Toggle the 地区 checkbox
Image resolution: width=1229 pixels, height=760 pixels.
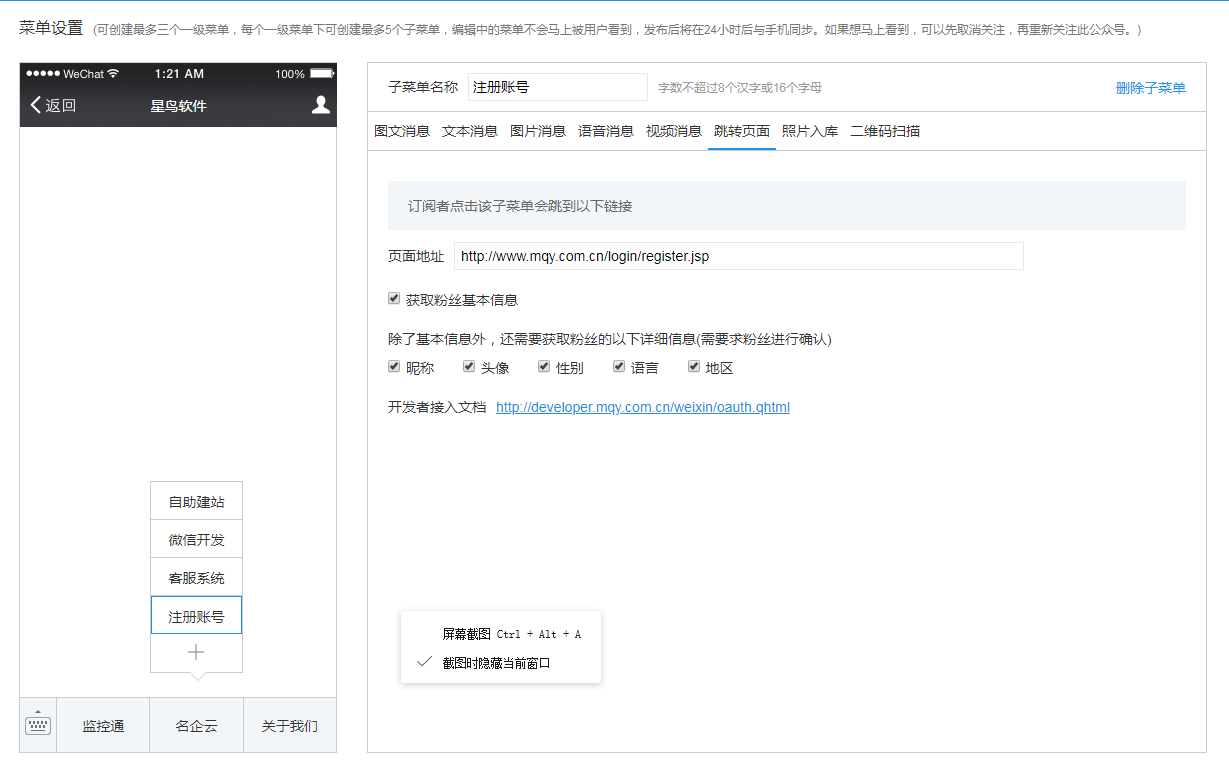(694, 367)
